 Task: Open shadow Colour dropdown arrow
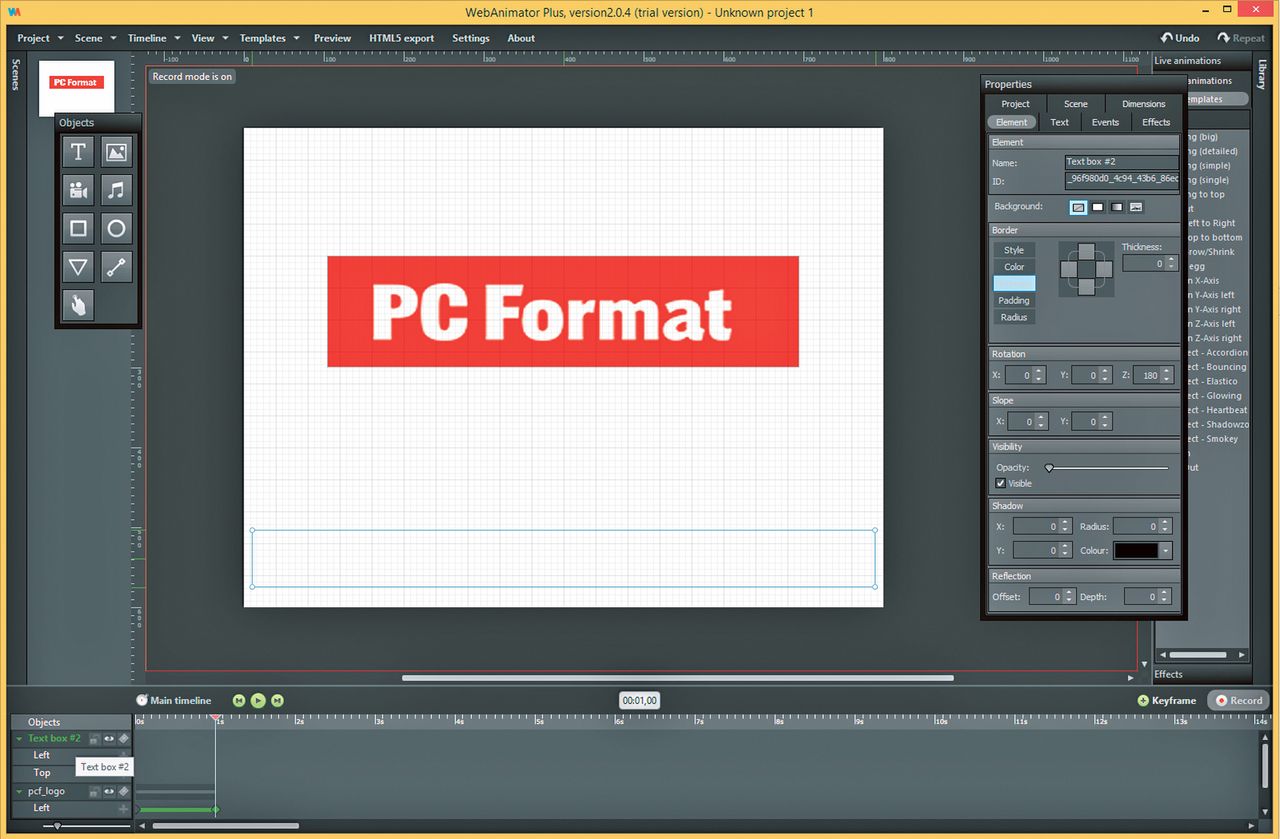point(1165,551)
